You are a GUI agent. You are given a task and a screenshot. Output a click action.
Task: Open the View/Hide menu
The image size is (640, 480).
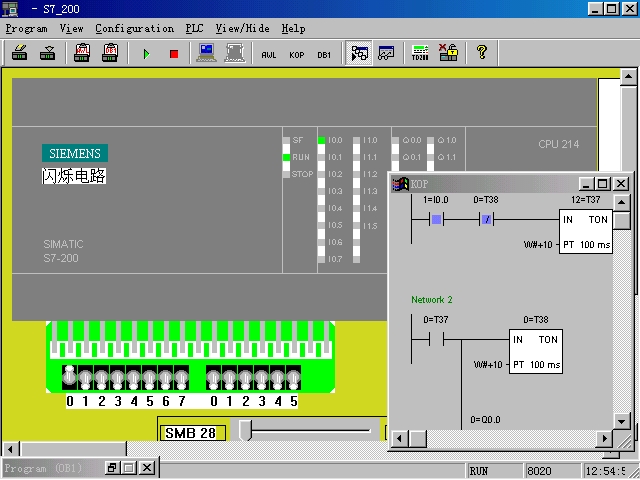click(x=242, y=29)
